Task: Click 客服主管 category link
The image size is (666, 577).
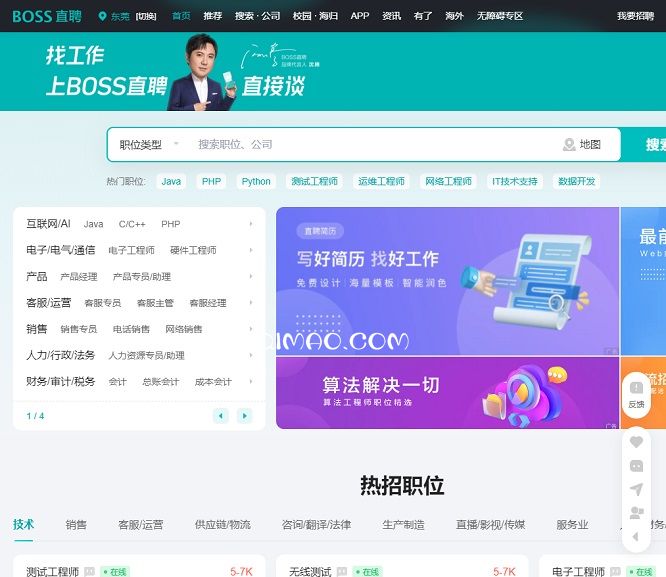Action: click(x=155, y=303)
